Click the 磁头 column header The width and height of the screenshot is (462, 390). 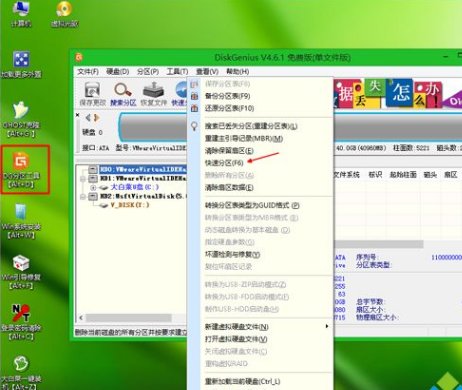[430, 175]
